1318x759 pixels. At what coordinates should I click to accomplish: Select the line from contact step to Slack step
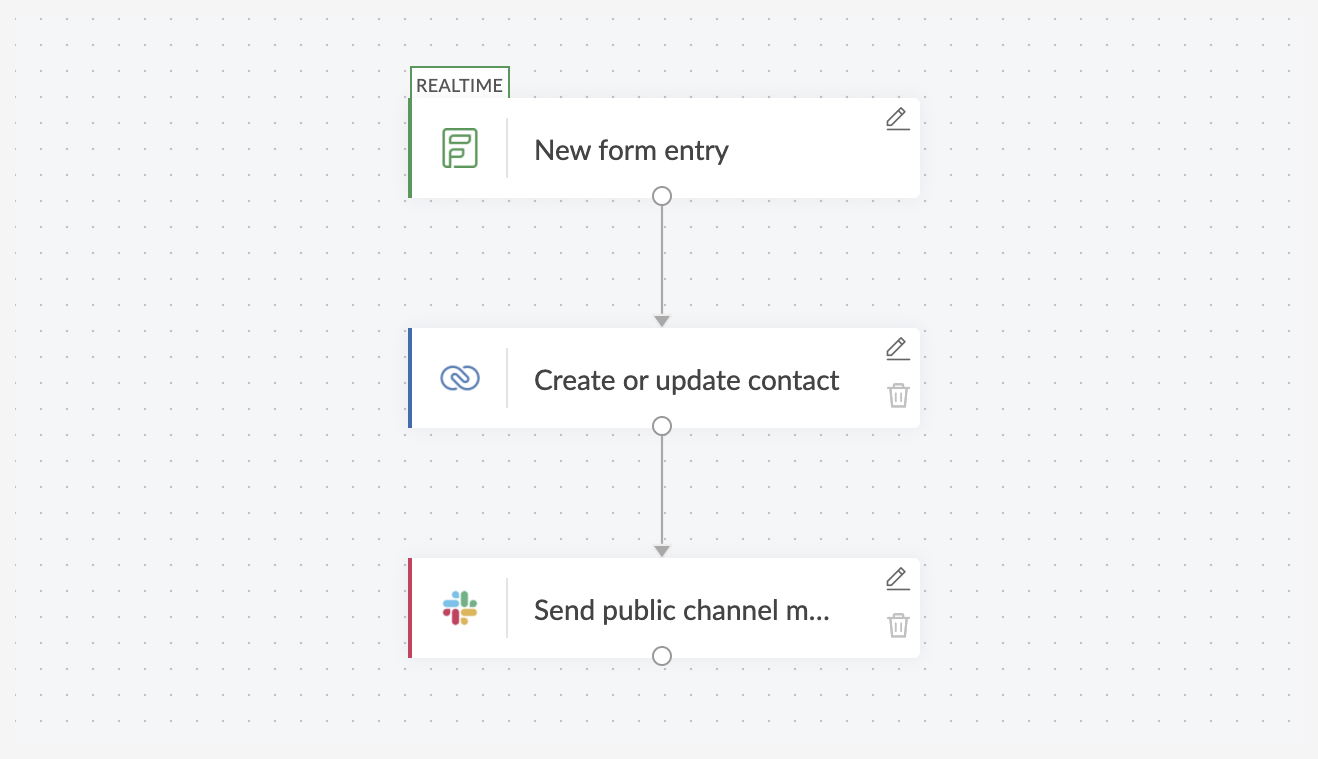click(x=661, y=491)
